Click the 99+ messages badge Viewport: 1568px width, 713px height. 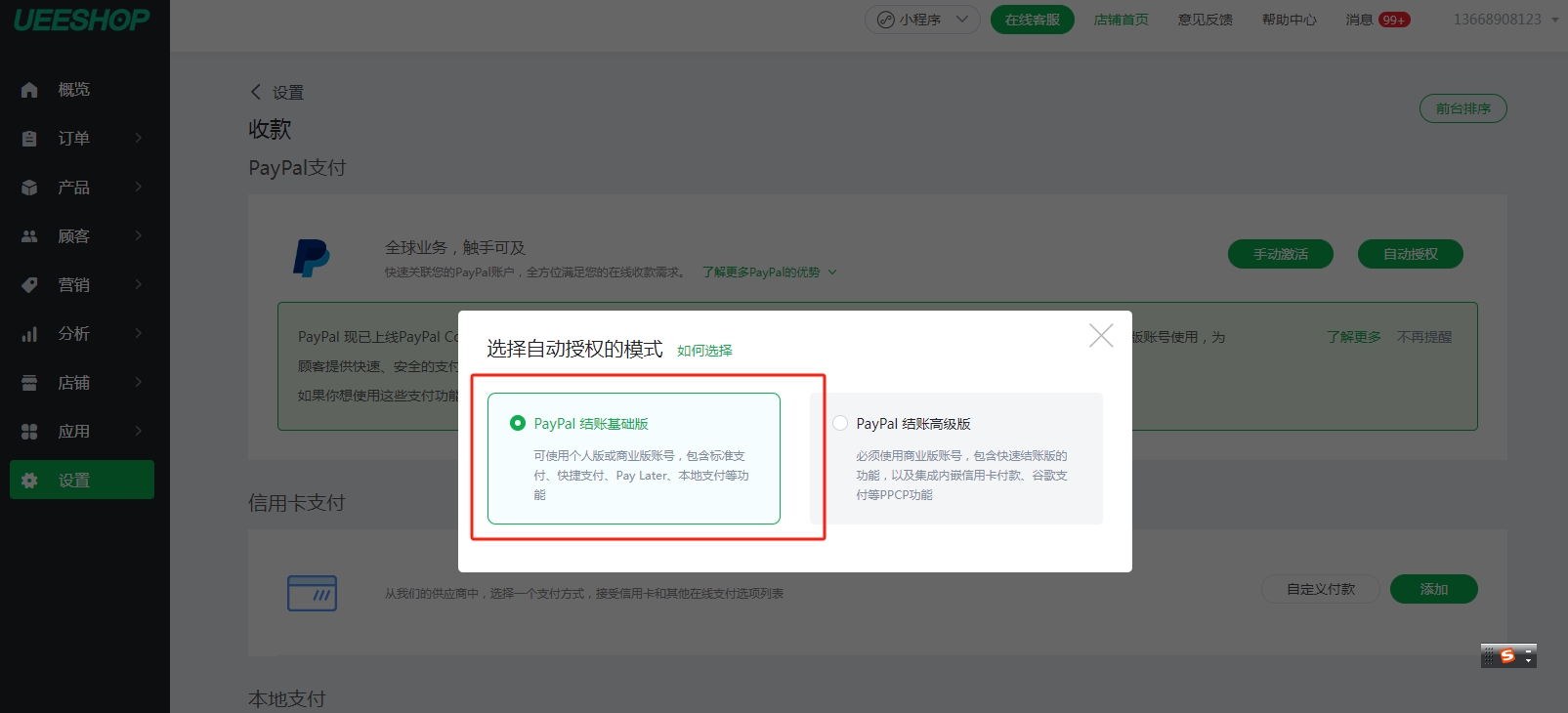[x=1394, y=20]
